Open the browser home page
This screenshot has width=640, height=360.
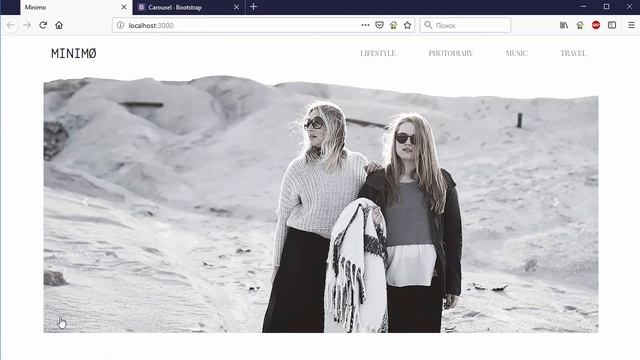[59, 25]
